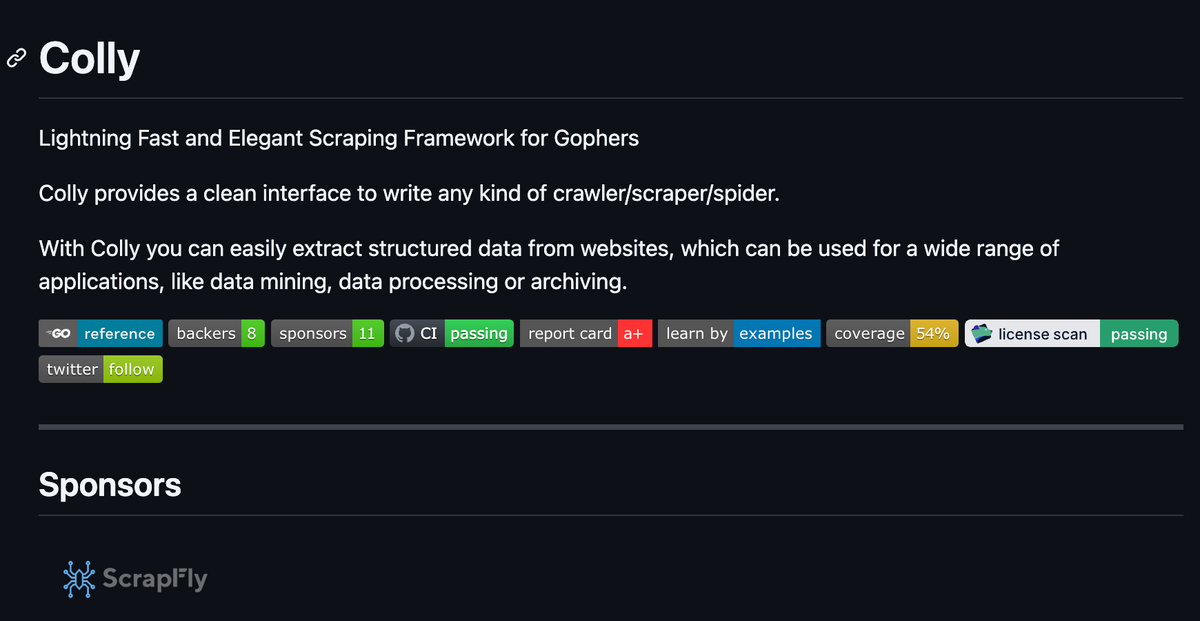This screenshot has width=1200, height=621.
Task: Click the green follow label
Action: tap(132, 369)
